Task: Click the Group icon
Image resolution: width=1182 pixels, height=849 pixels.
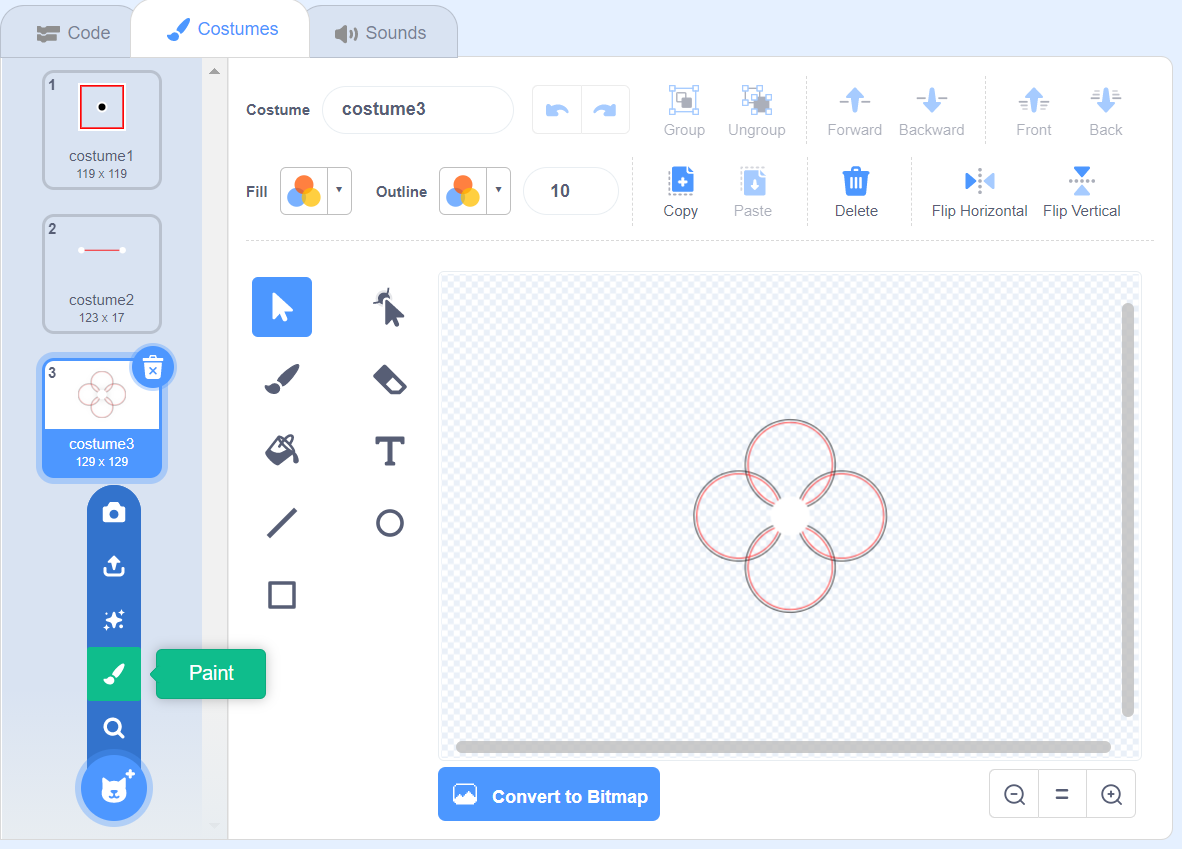Action: tap(684, 100)
